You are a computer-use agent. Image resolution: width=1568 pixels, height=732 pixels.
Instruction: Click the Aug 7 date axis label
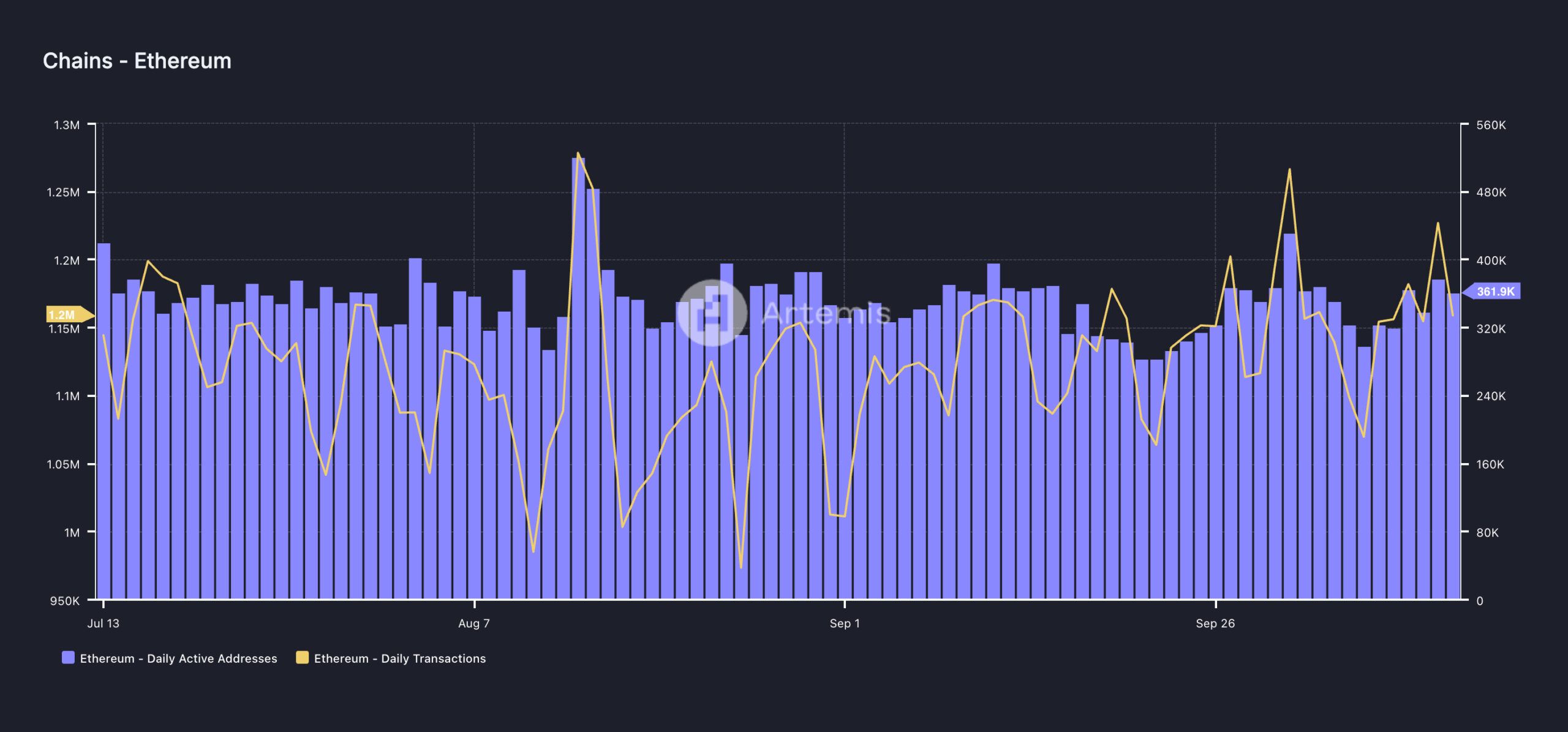[x=473, y=623]
